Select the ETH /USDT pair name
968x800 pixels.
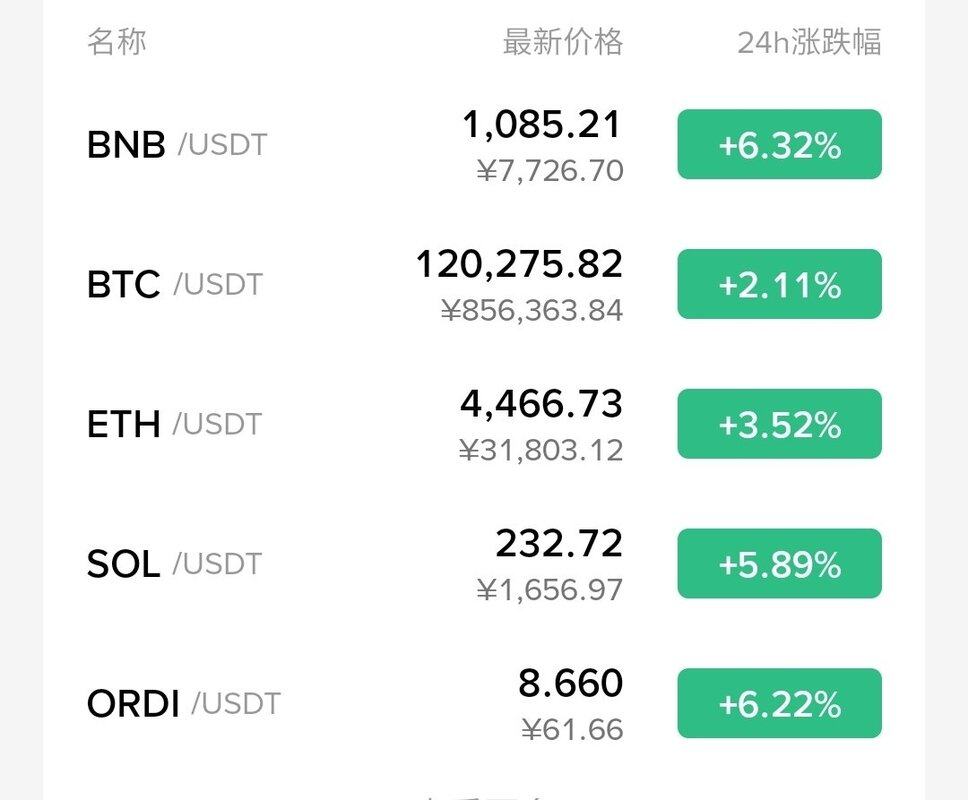174,424
